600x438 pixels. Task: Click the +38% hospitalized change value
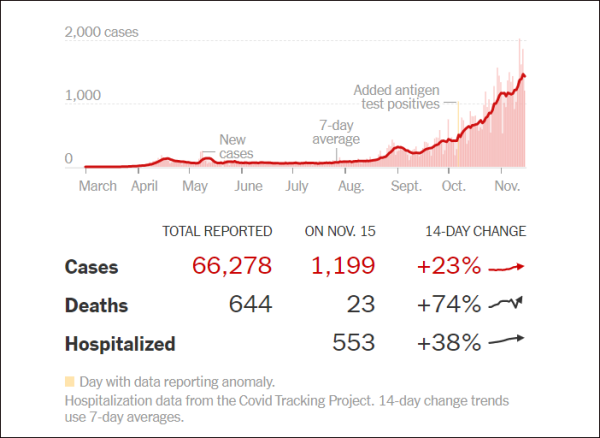point(449,342)
